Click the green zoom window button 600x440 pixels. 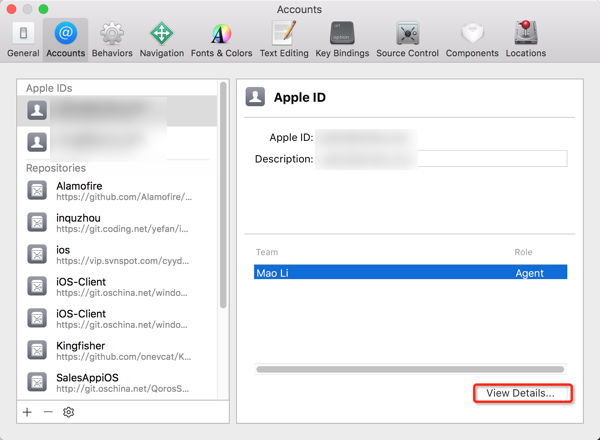tap(43, 9)
